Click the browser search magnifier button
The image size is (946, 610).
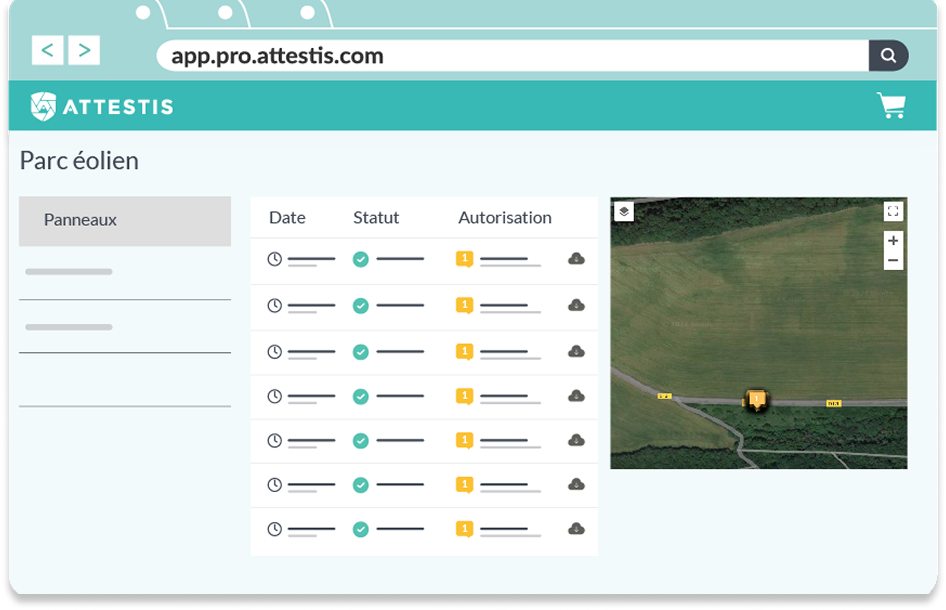coord(888,55)
